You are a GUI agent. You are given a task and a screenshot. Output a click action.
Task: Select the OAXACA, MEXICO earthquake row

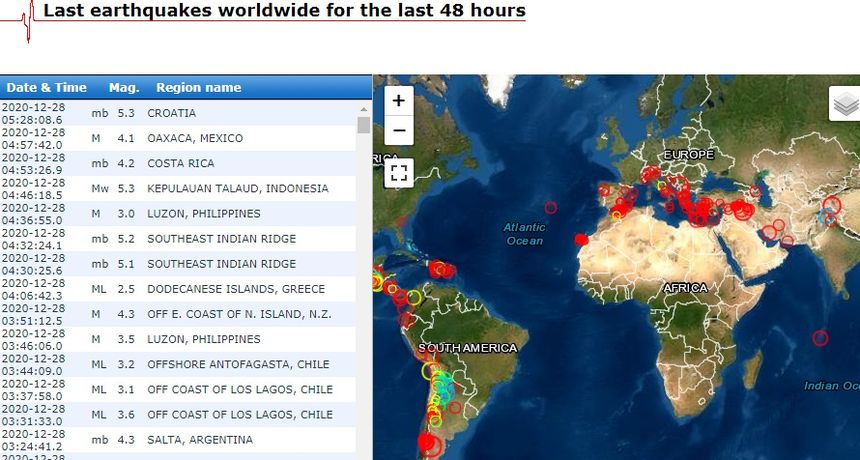194,138
